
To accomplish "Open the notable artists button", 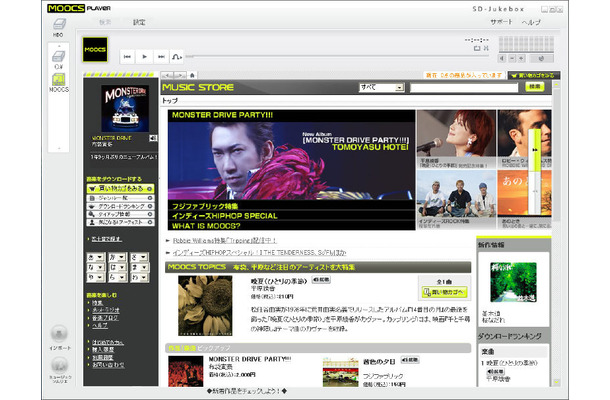I will [120, 223].
